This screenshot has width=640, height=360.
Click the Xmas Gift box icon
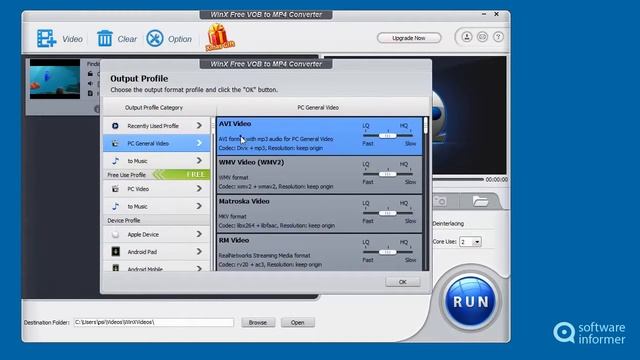[220, 37]
